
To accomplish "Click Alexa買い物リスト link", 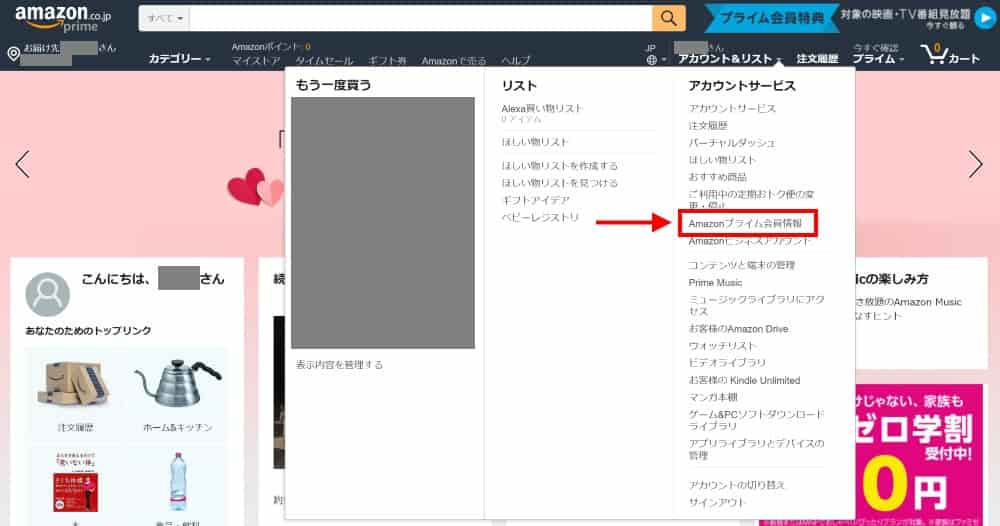I will point(542,108).
